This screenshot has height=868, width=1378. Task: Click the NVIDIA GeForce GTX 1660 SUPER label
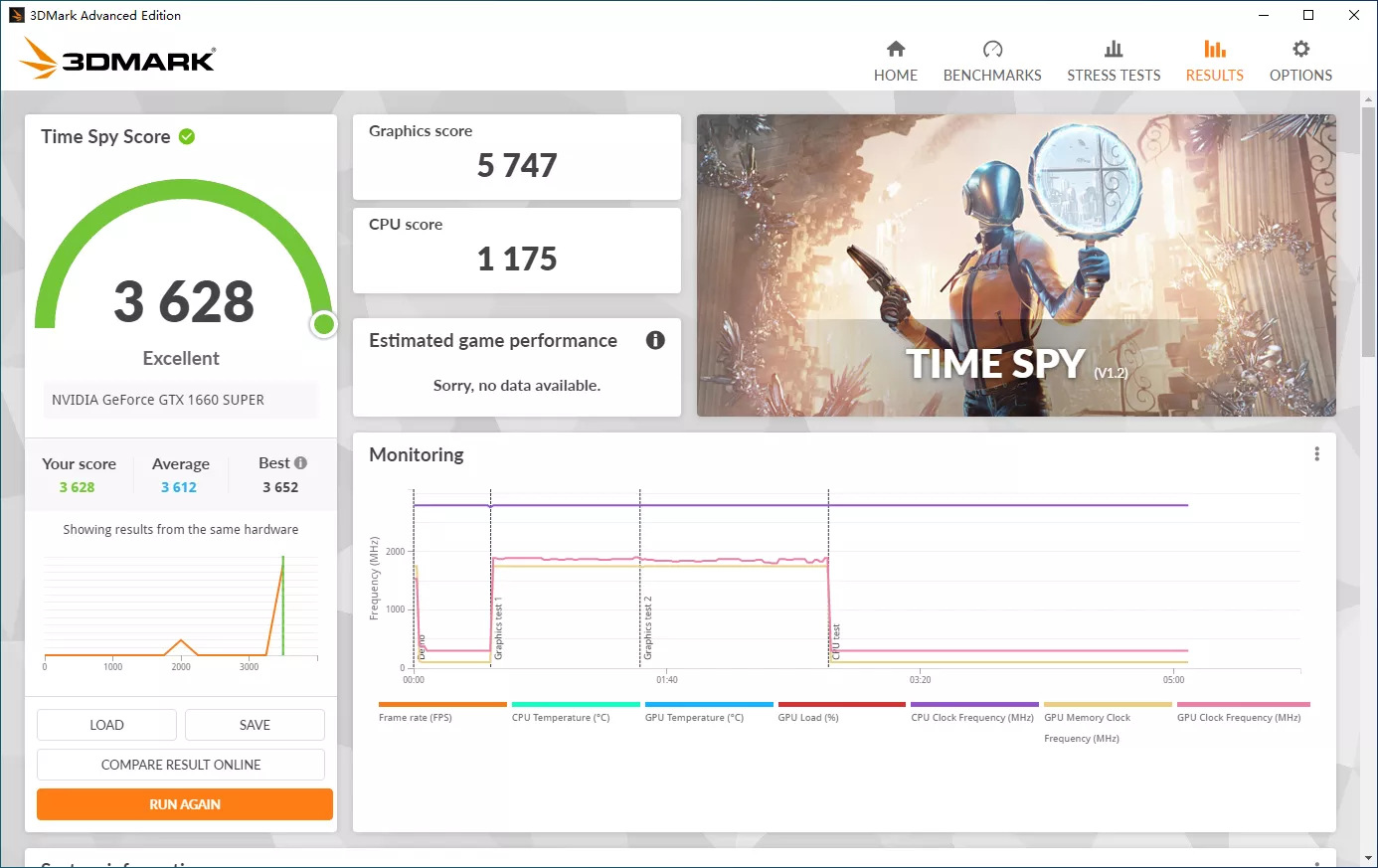pos(158,400)
